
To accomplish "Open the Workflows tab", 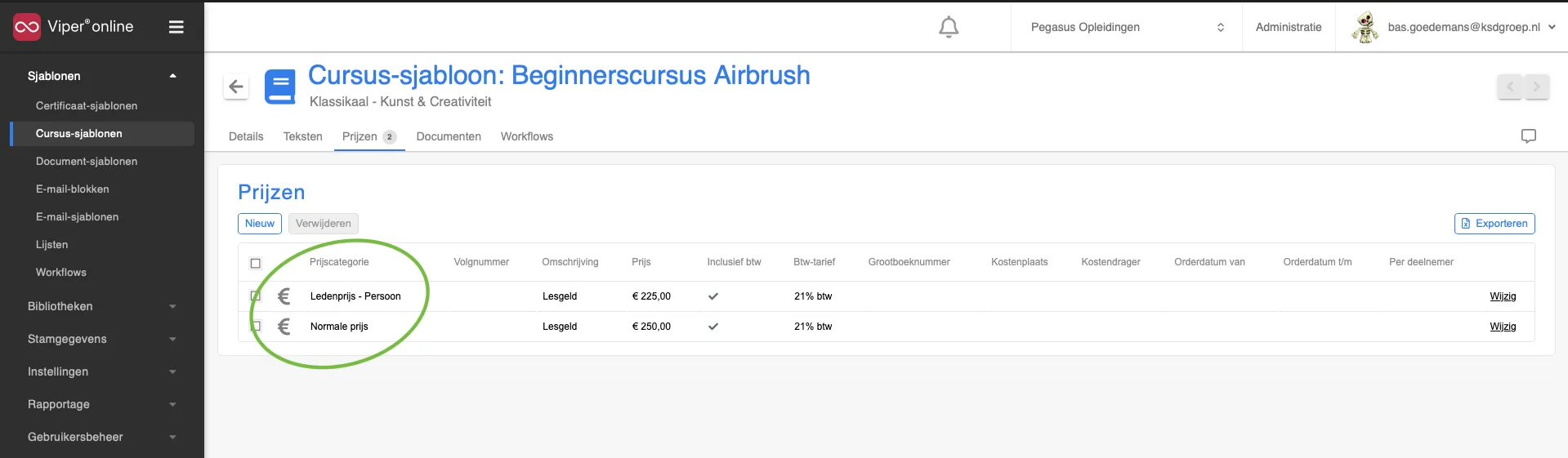I will click(527, 136).
